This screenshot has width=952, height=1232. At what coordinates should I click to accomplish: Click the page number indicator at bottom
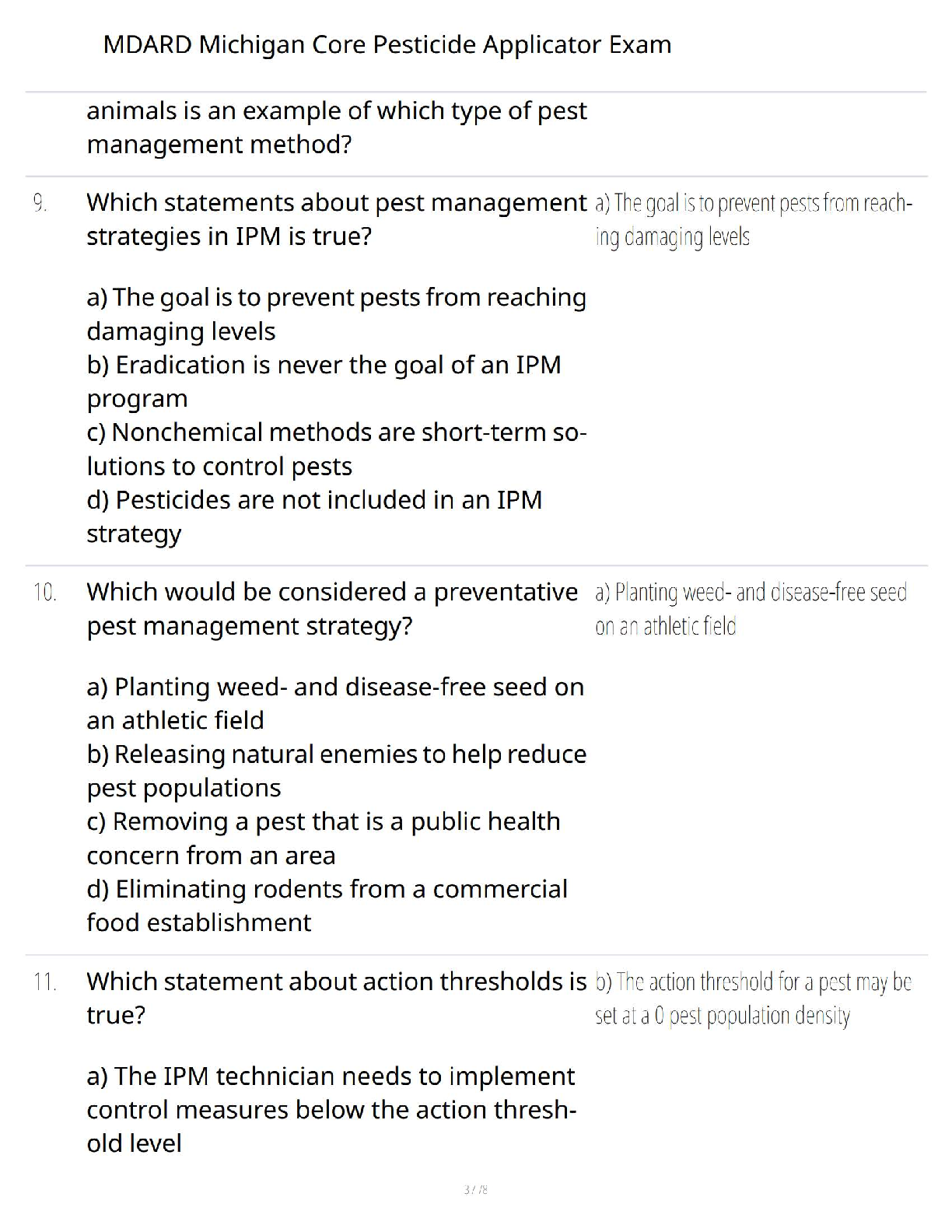475,1189
